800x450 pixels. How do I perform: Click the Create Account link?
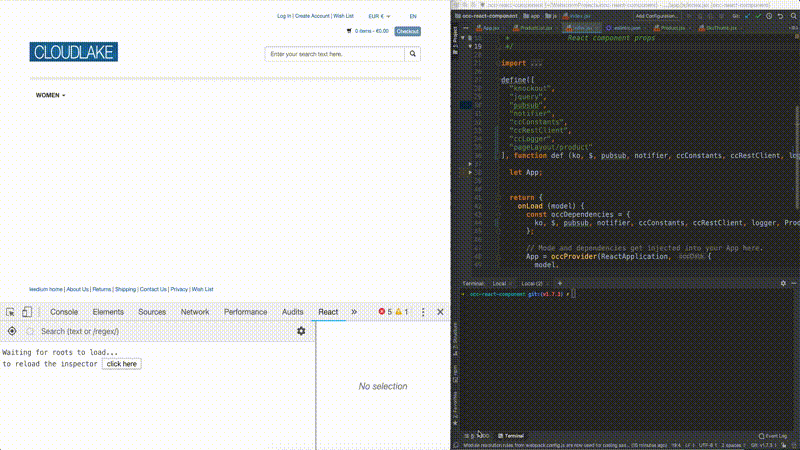(x=312, y=16)
